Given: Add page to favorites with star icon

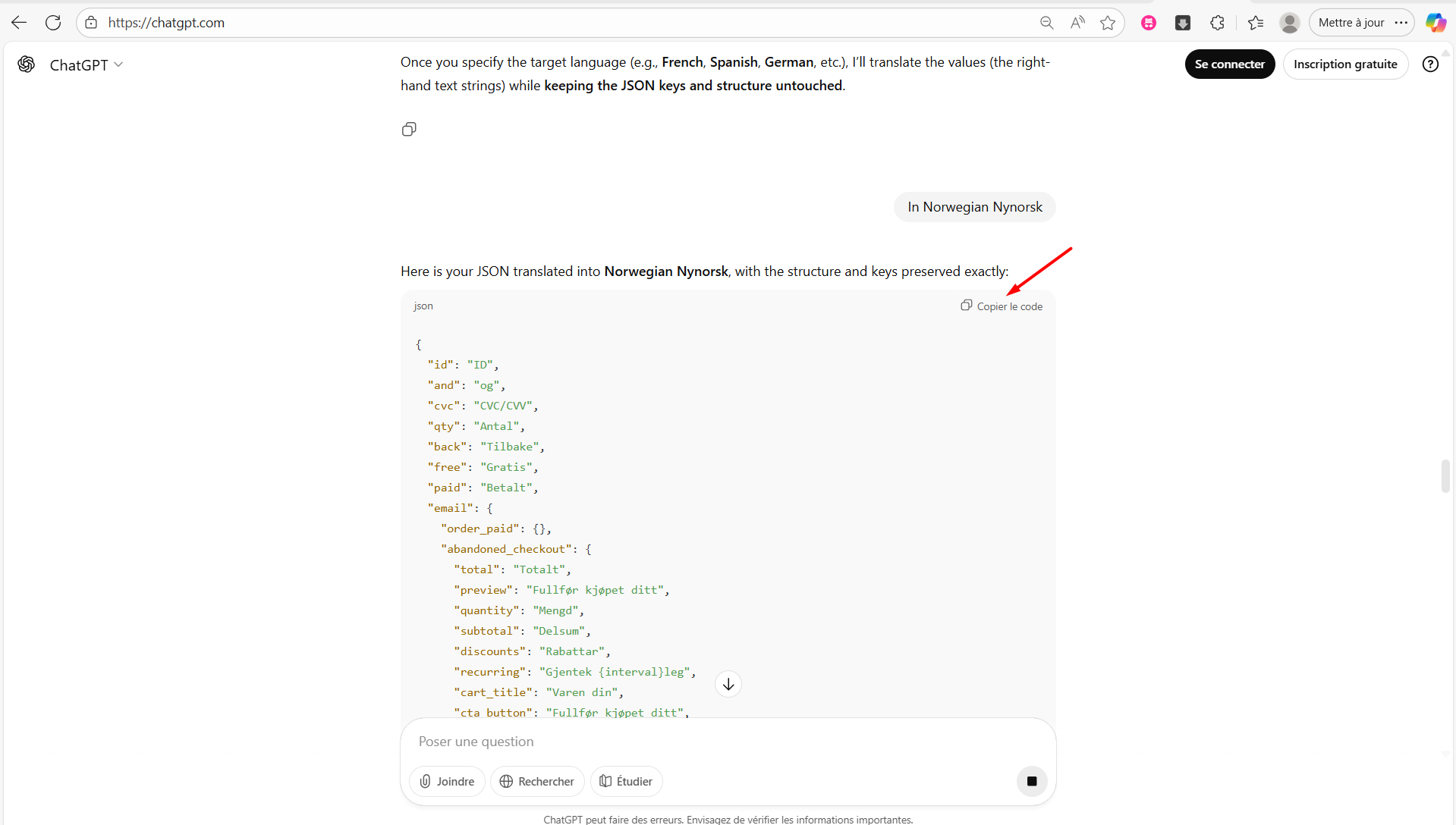Looking at the screenshot, I should point(1108,23).
